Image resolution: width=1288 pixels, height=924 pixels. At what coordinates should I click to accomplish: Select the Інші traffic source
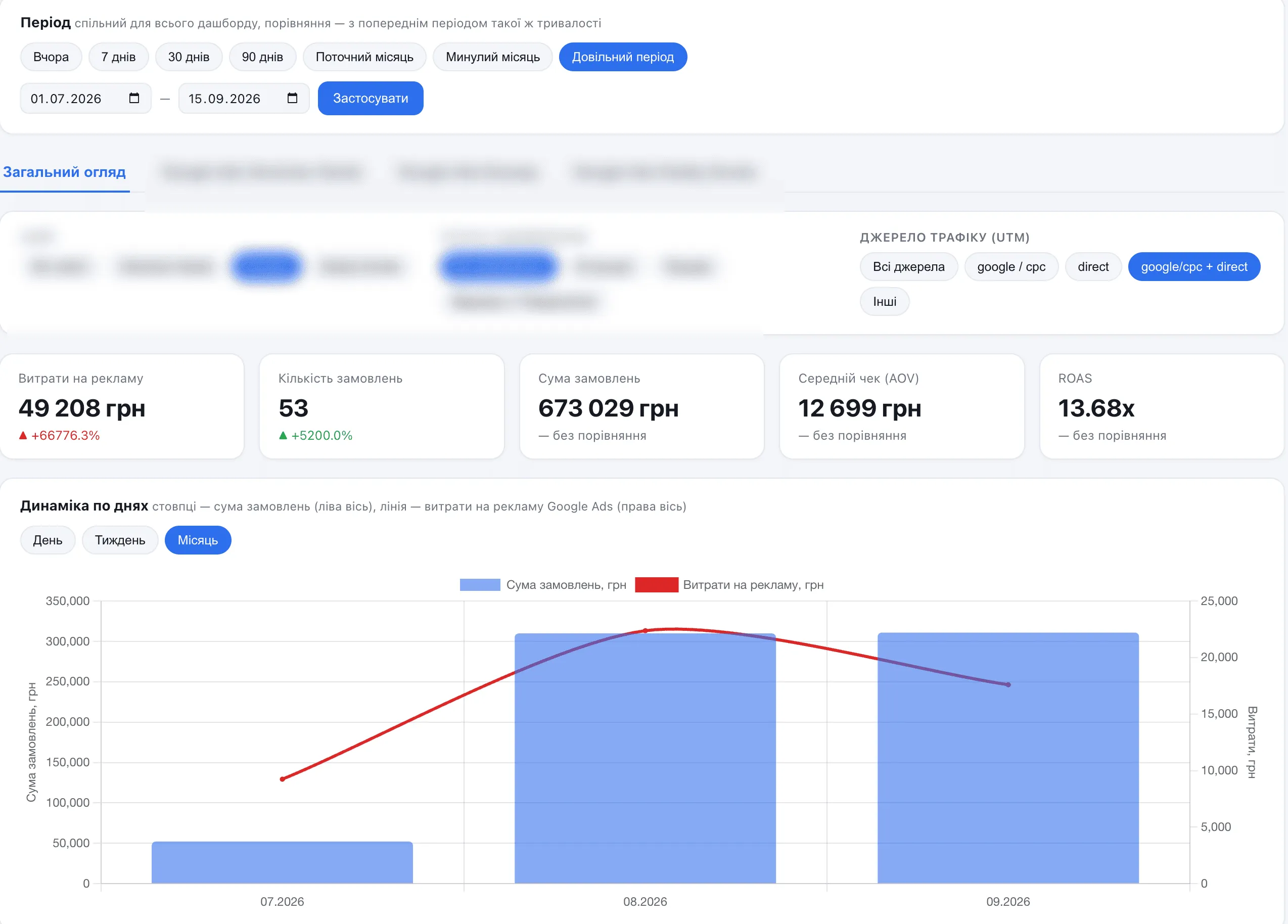[885, 302]
